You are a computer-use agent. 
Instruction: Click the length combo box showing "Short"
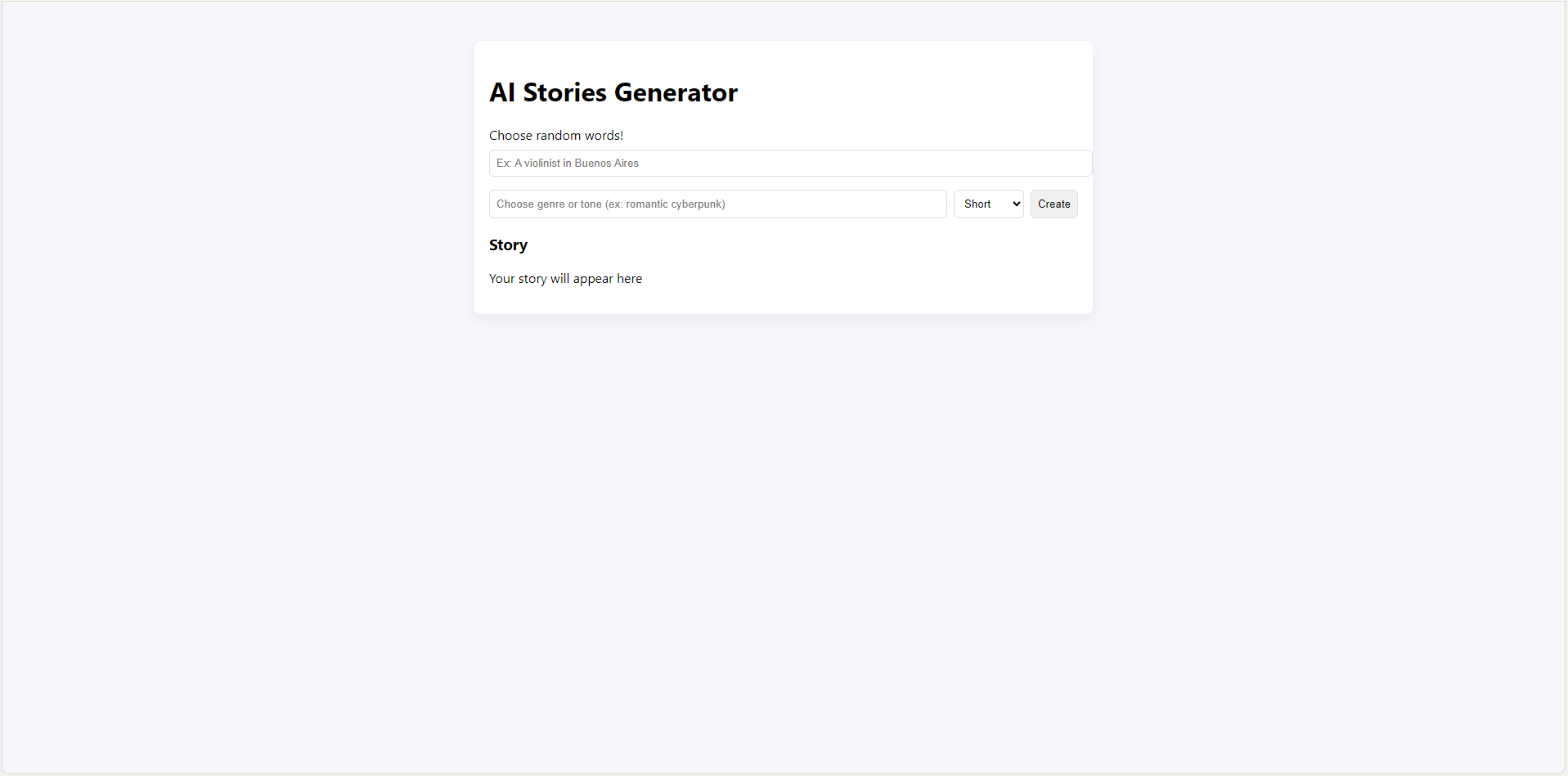(x=987, y=204)
